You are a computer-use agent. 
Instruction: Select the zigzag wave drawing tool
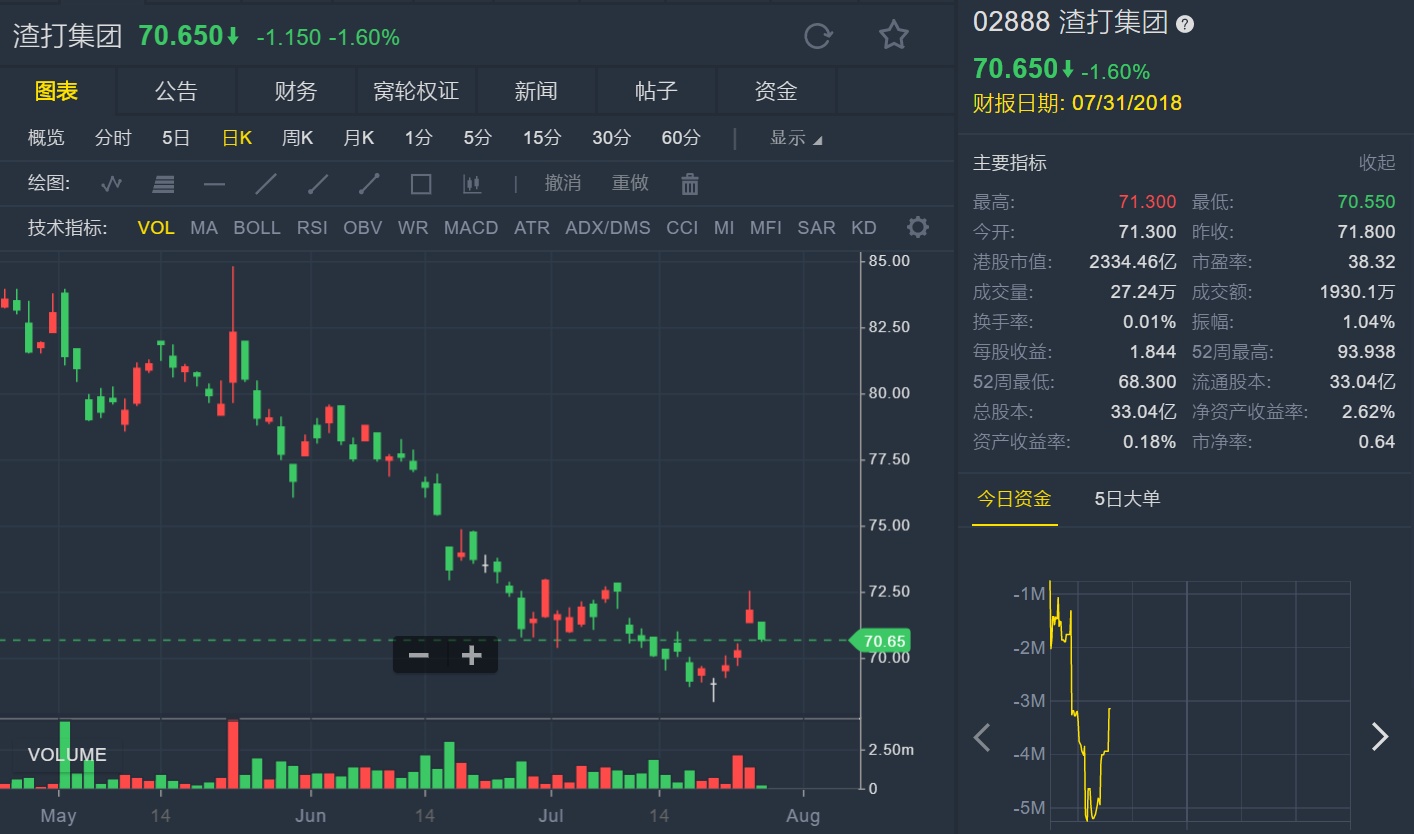[111, 184]
